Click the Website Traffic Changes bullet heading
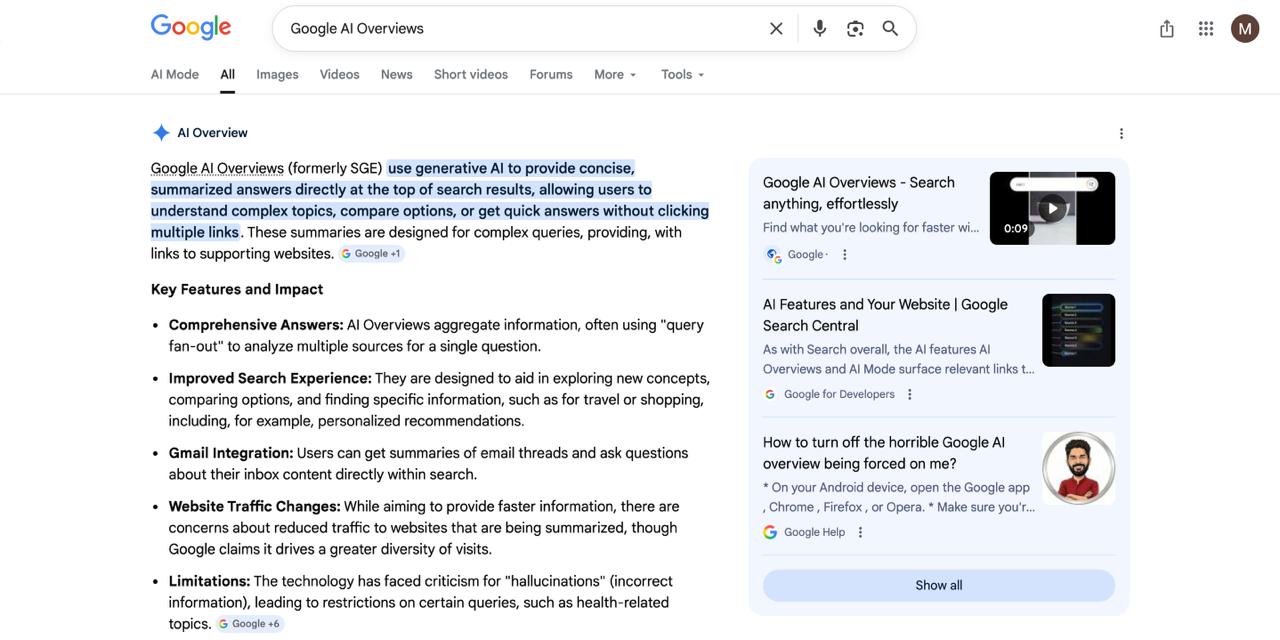 (255, 507)
